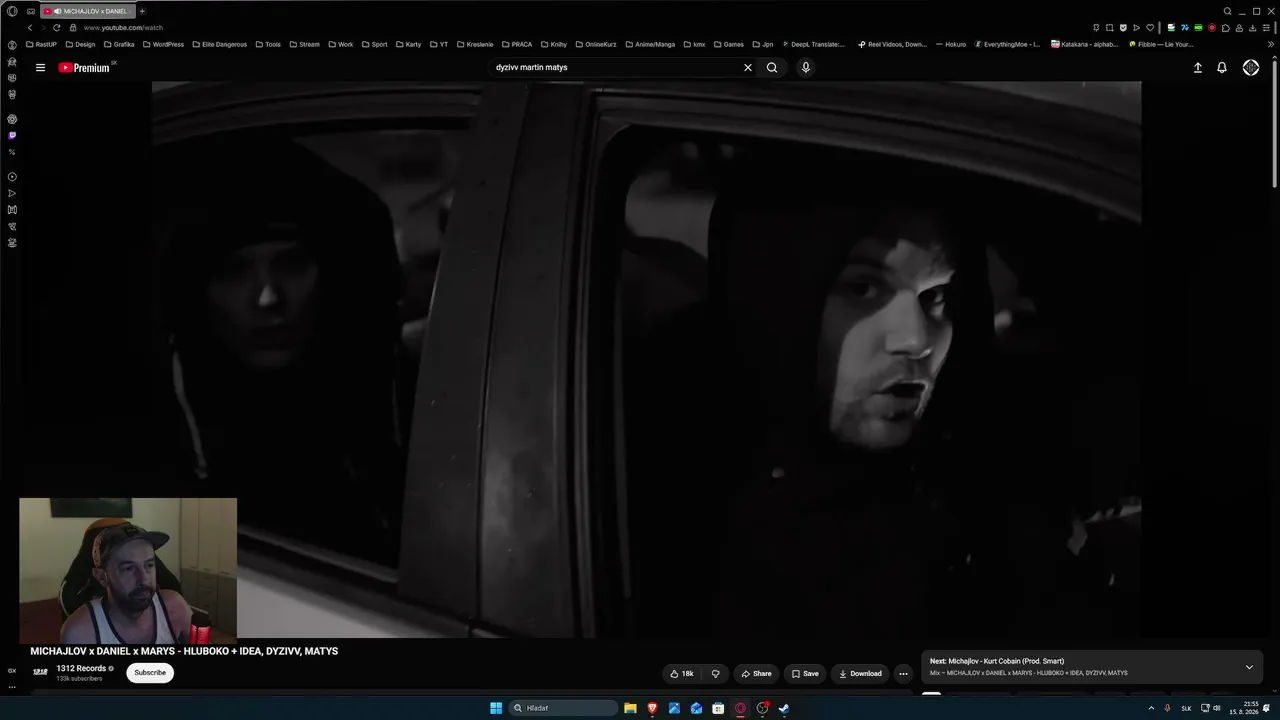
Task: Show hidden system tray icons
Action: click(1151, 708)
